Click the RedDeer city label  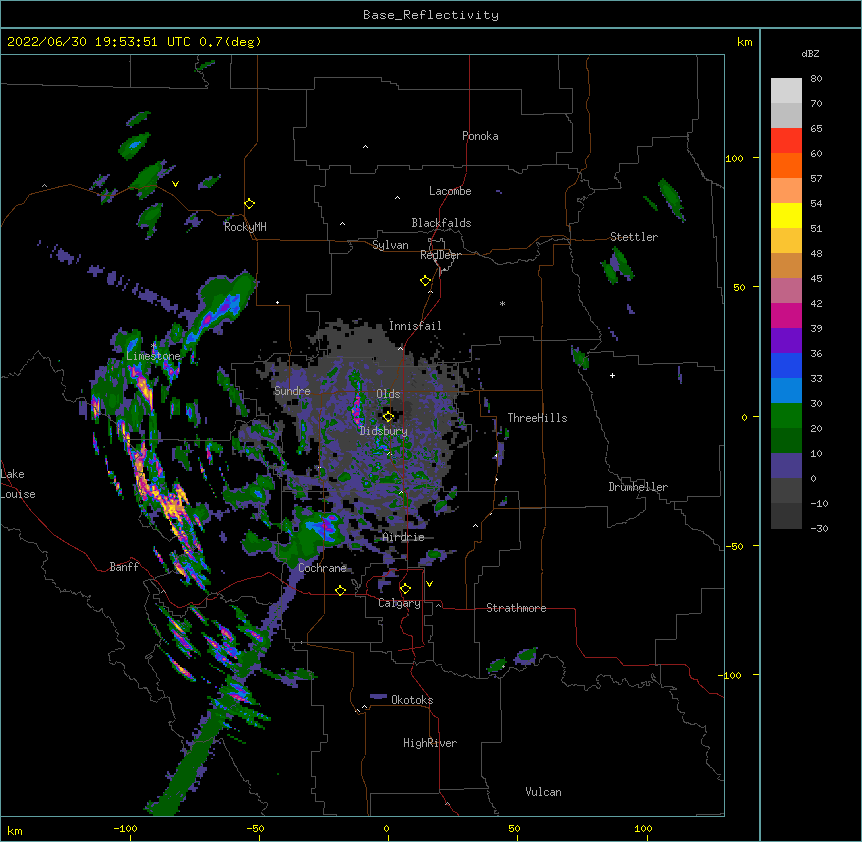440,255
